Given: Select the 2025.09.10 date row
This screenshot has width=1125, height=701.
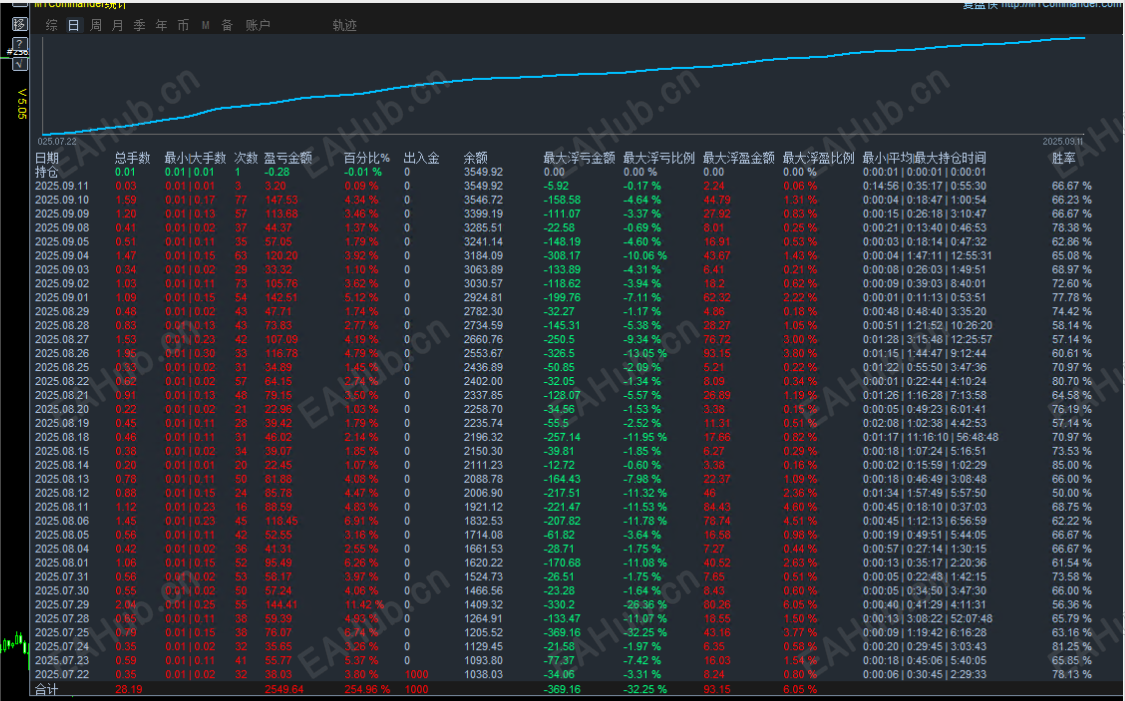Looking at the screenshot, I should pos(563,200).
